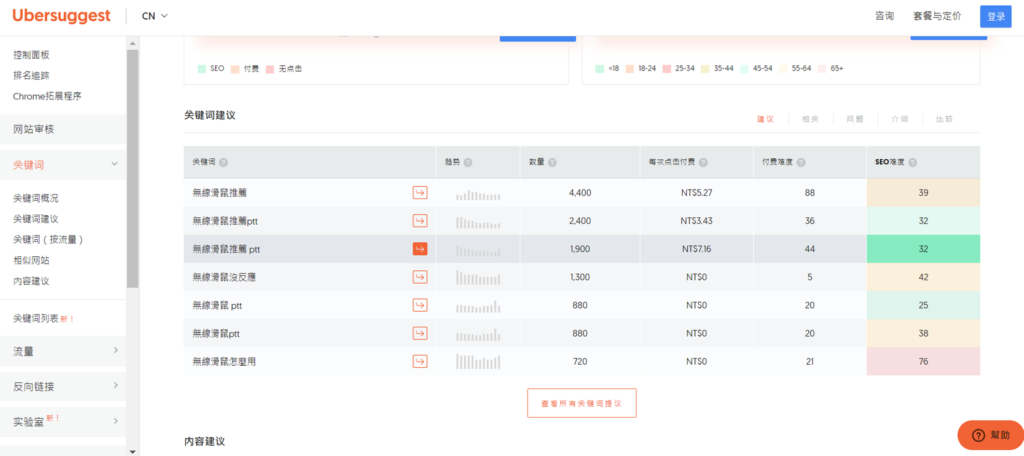Click paid difficulty value 88
The height and width of the screenshot is (456, 1024).
pyautogui.click(x=810, y=193)
